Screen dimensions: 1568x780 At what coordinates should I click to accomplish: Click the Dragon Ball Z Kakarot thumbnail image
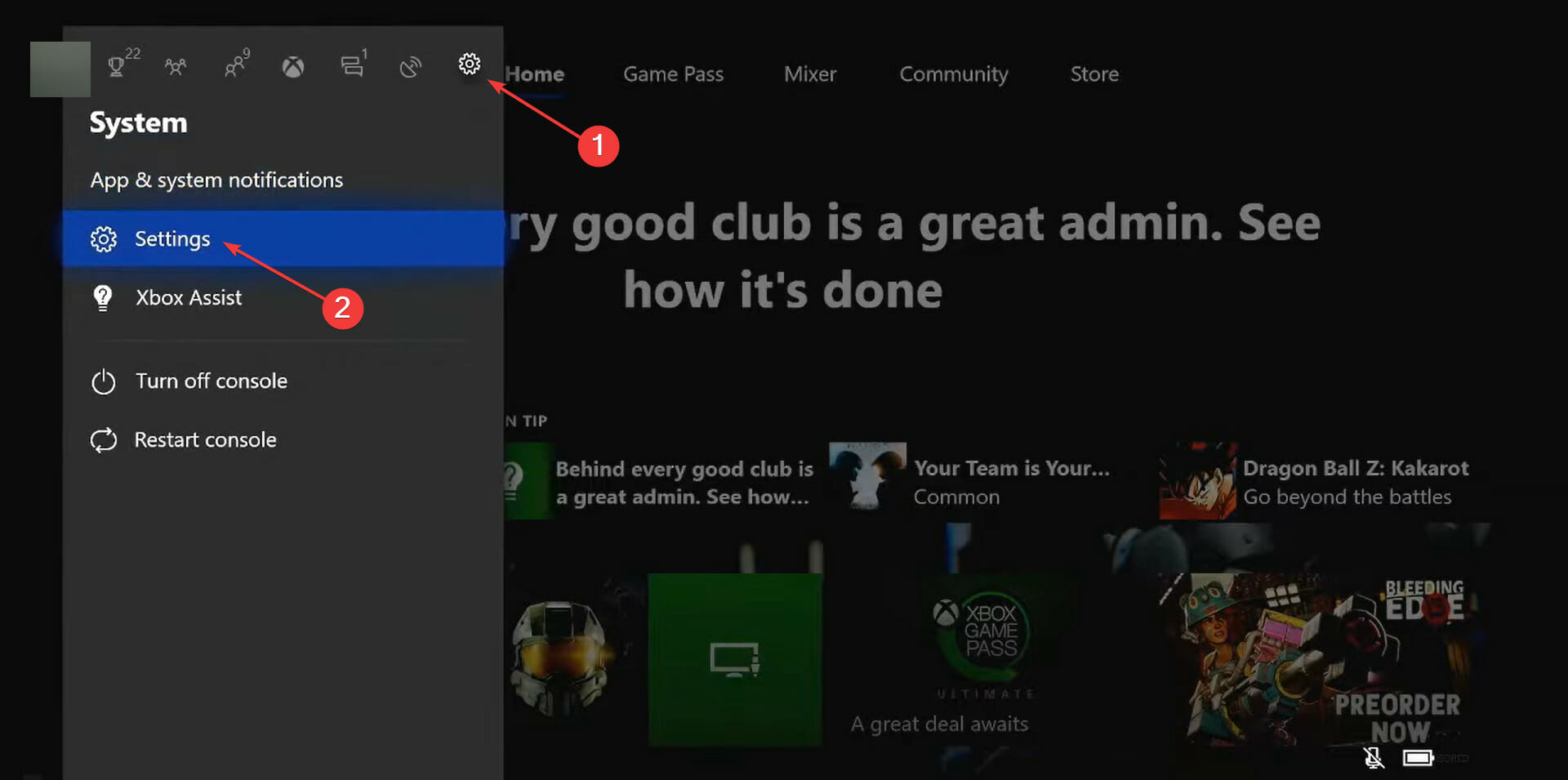(1197, 481)
